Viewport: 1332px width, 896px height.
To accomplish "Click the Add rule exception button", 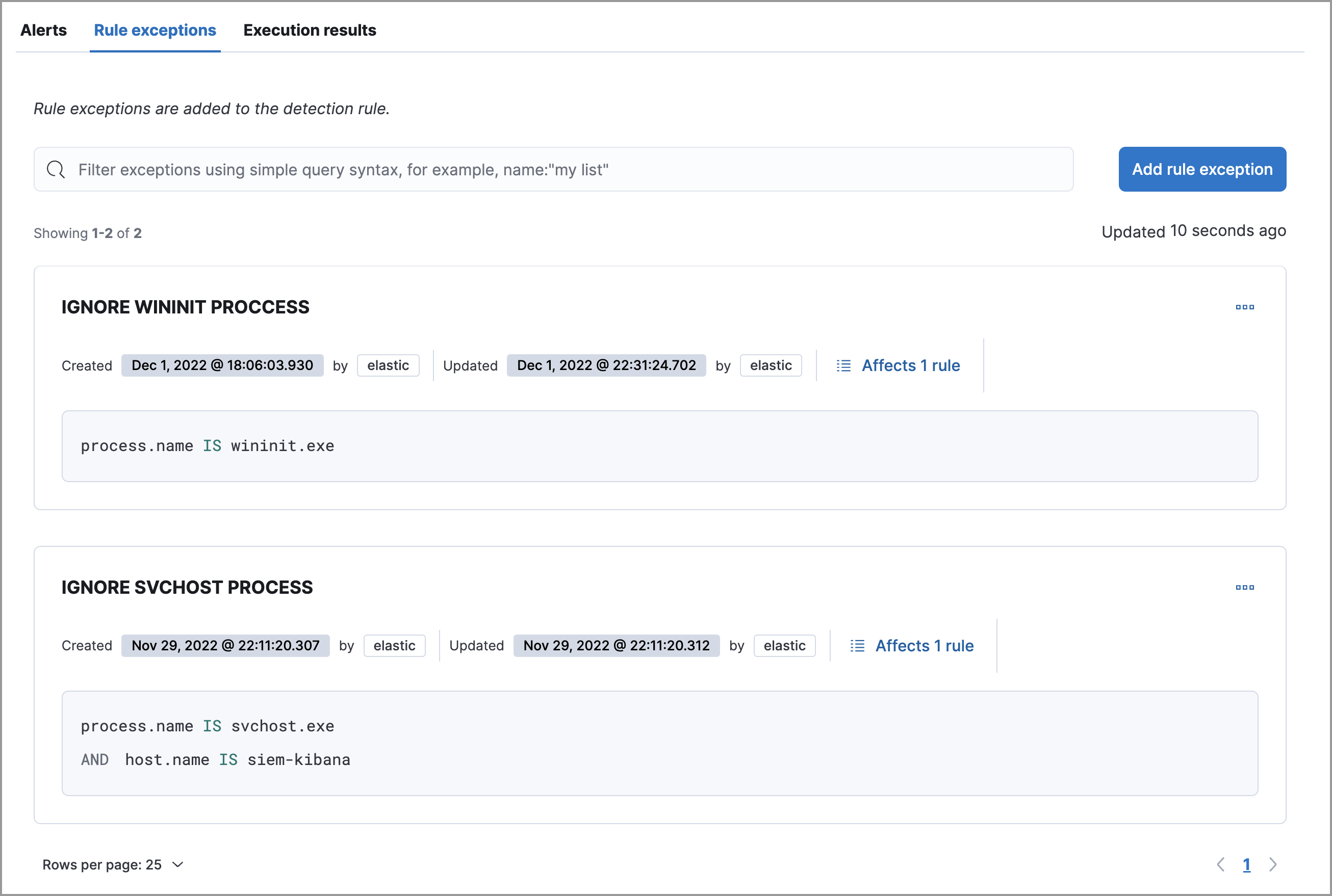I will [x=1201, y=169].
